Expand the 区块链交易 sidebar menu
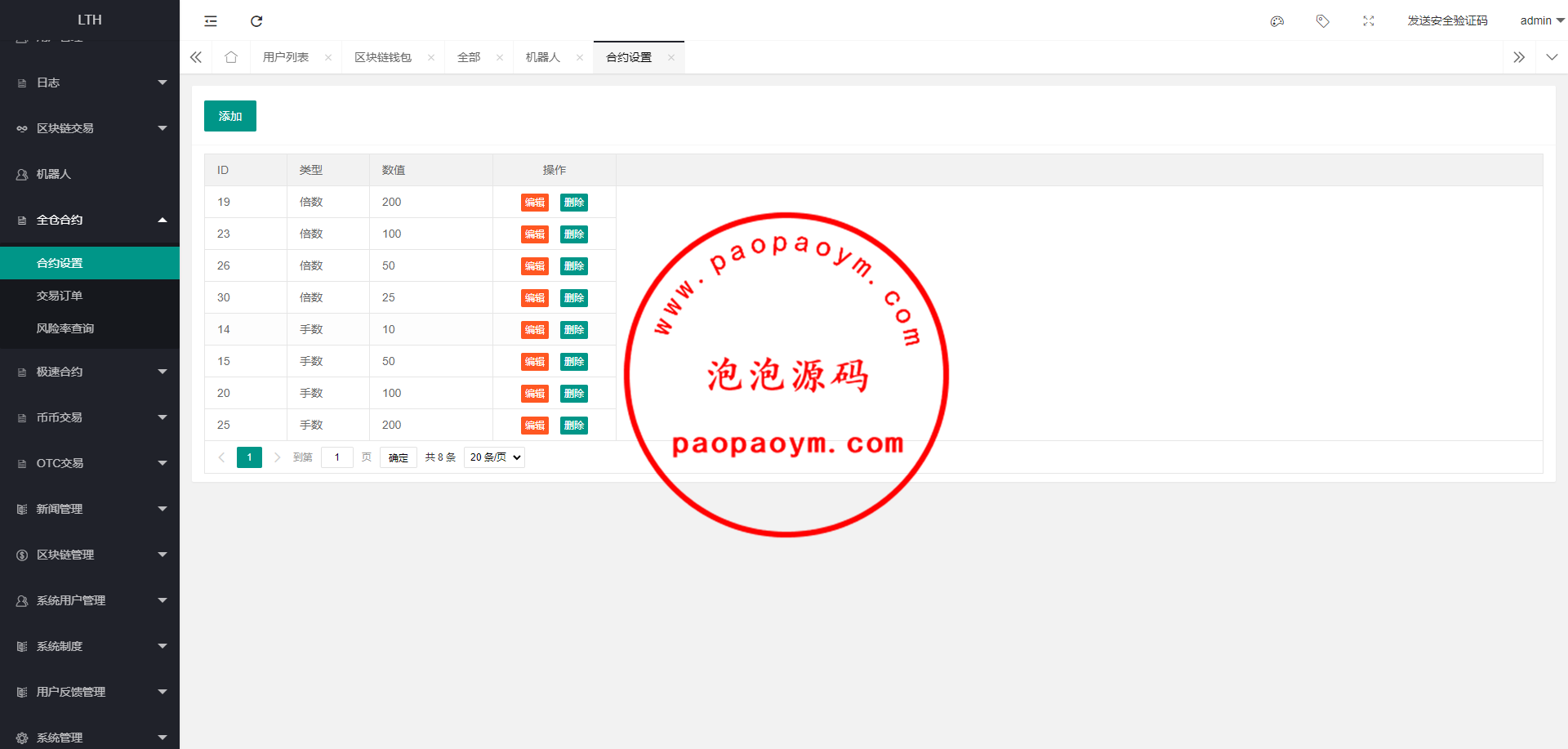1568x749 pixels. [90, 128]
